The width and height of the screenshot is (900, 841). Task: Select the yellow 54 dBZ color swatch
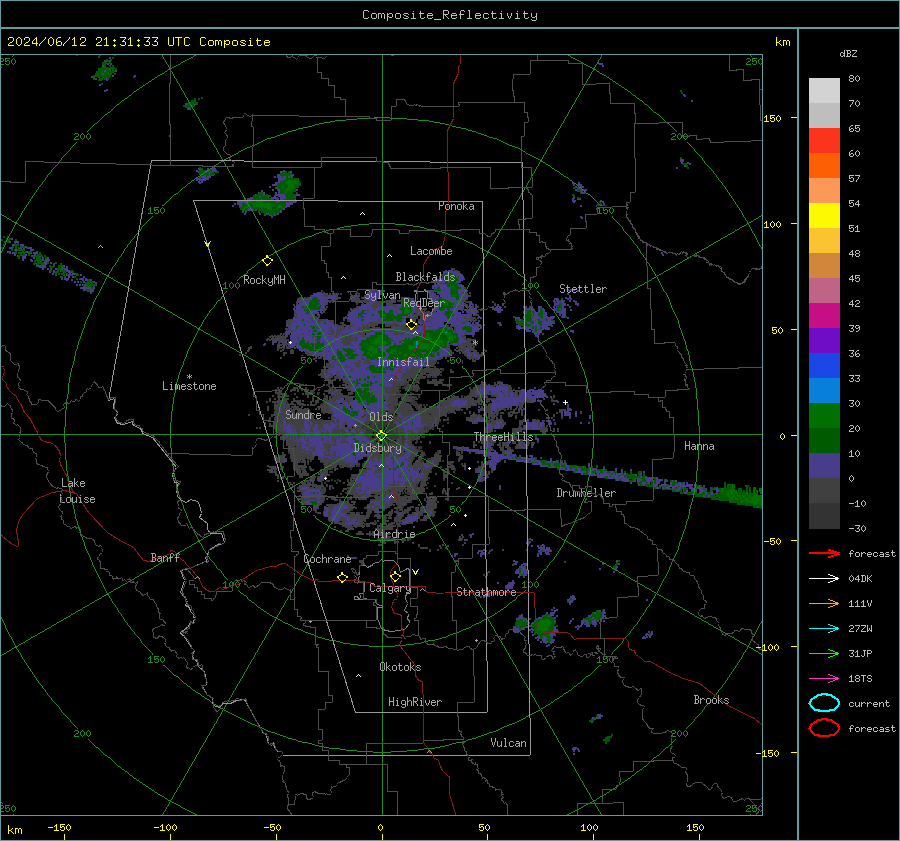point(824,216)
